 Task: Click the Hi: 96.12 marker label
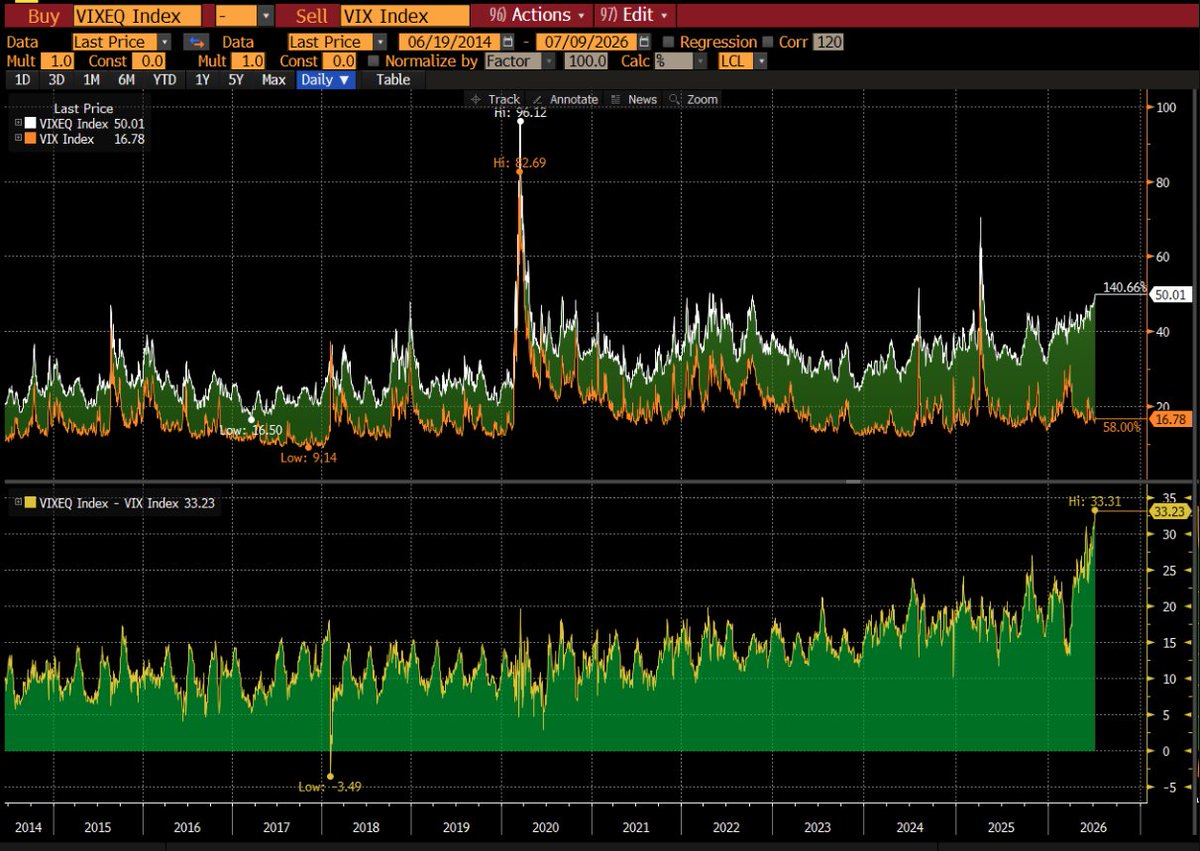tap(520, 113)
